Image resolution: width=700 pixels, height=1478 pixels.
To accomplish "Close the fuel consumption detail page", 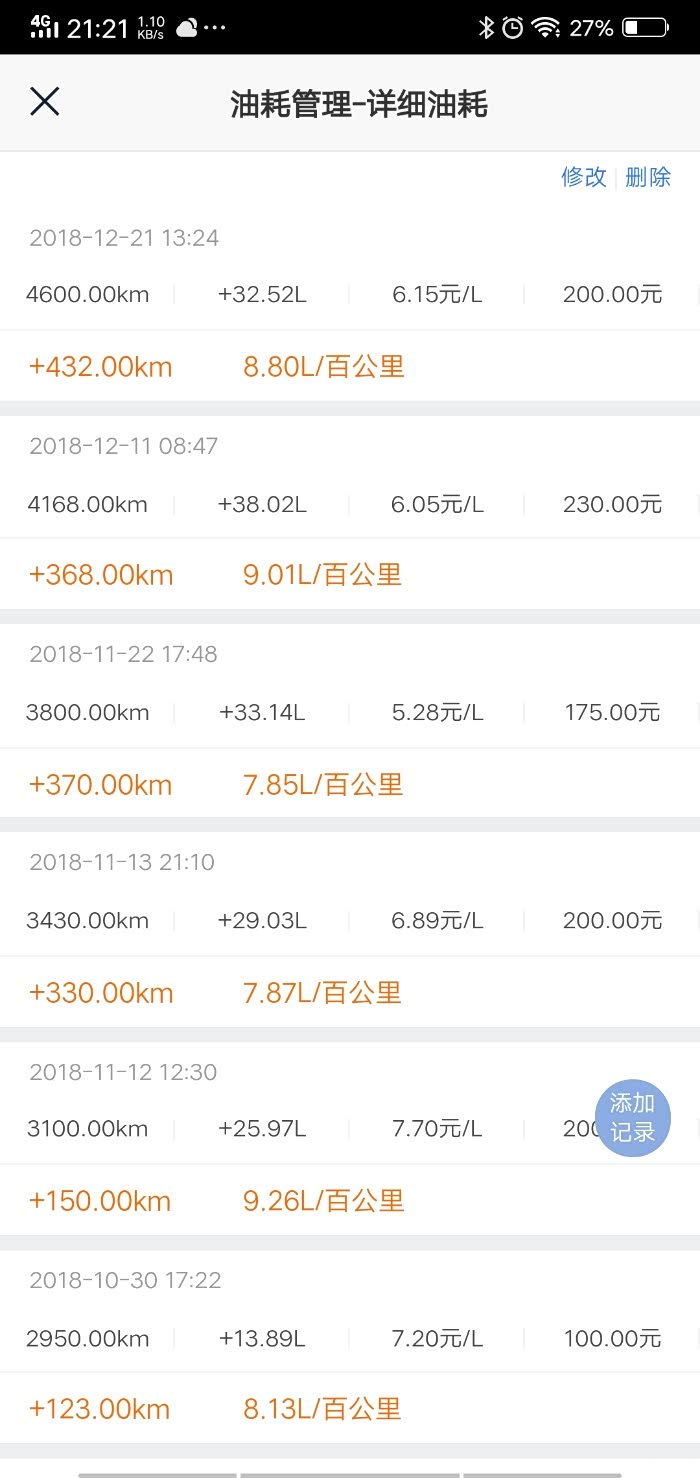I will [45, 102].
